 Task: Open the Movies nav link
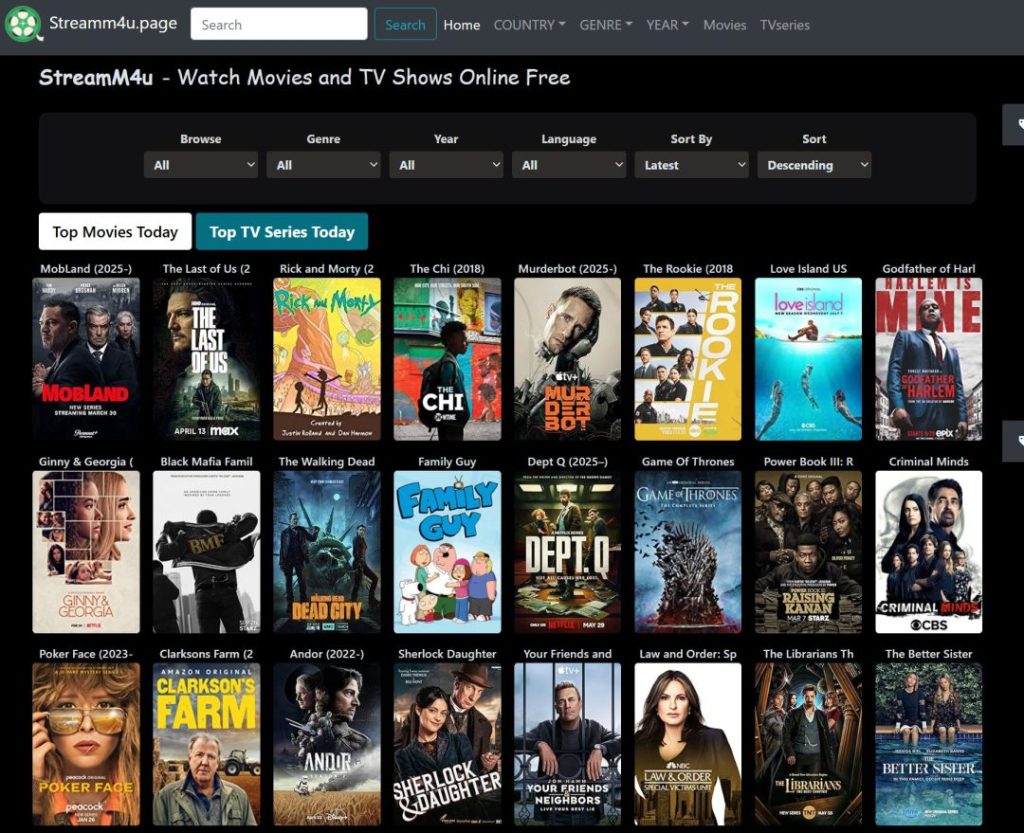coord(724,25)
